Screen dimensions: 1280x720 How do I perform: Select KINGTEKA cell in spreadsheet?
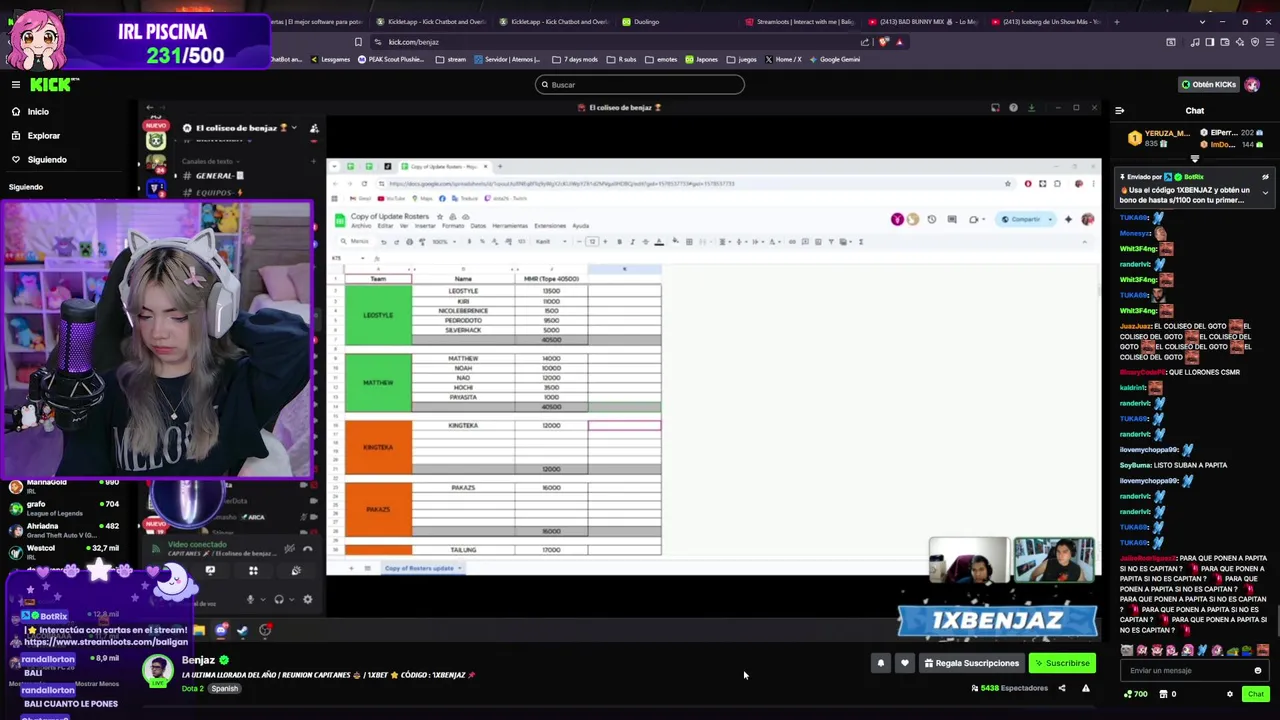pos(463,426)
